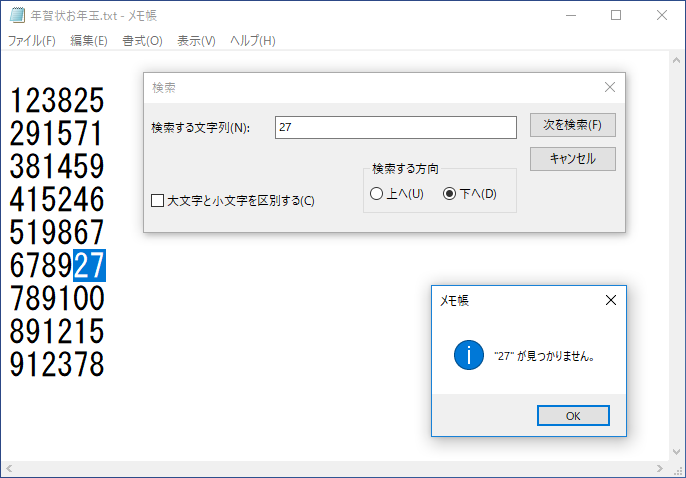Close the メモ帳 message box with X
This screenshot has height=478, width=686.
point(611,299)
